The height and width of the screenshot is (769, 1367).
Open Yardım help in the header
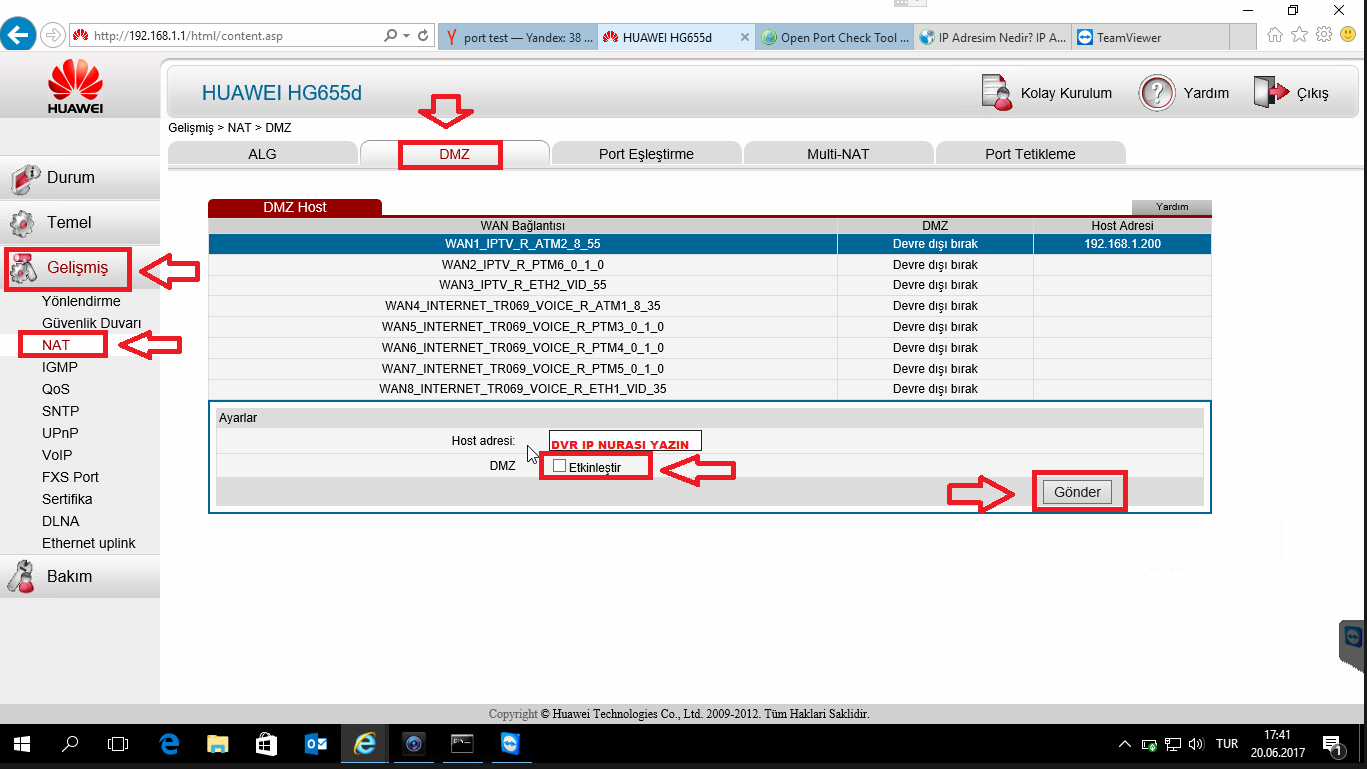1184,93
